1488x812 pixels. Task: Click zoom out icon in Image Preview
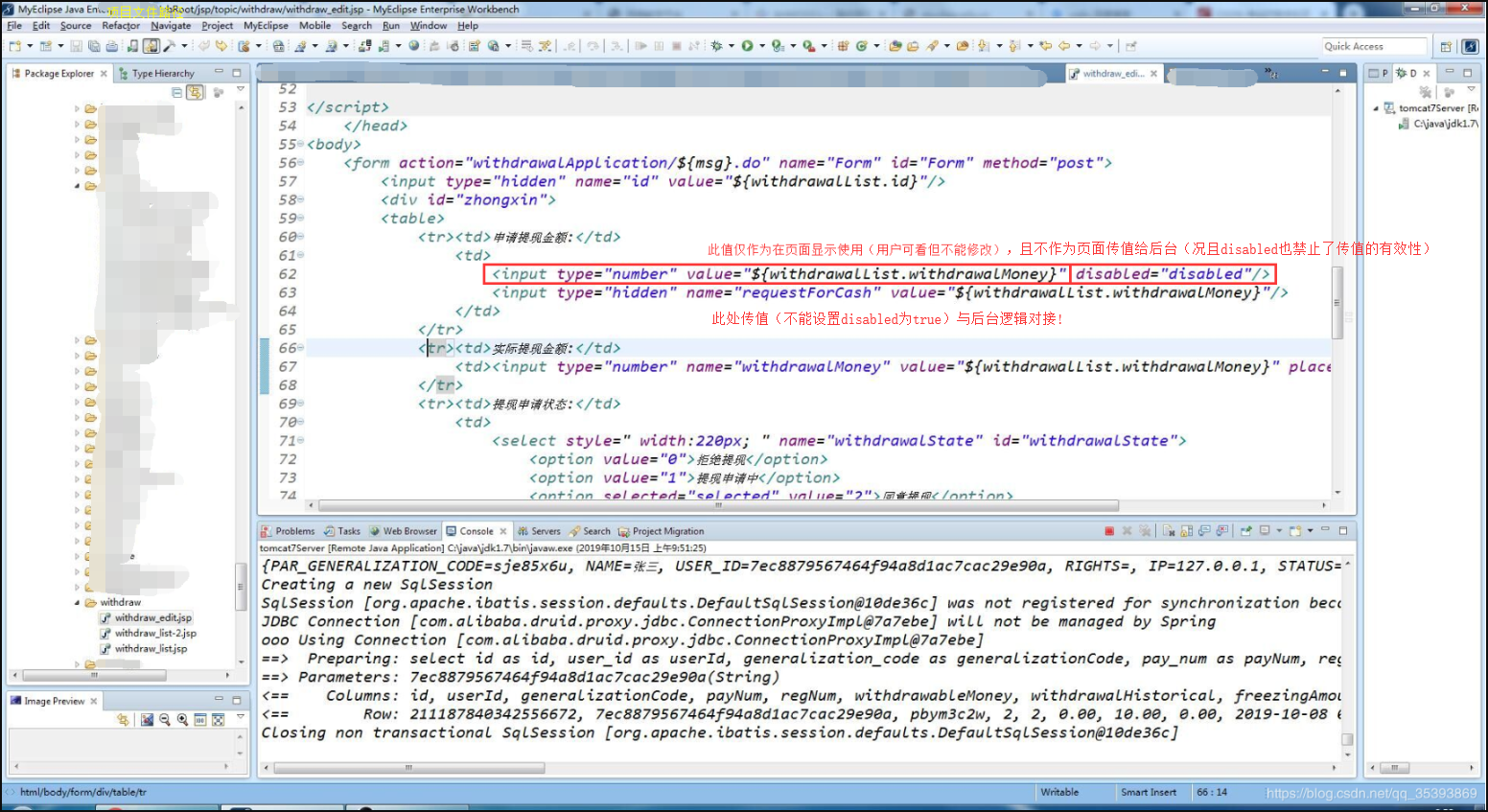click(x=165, y=720)
